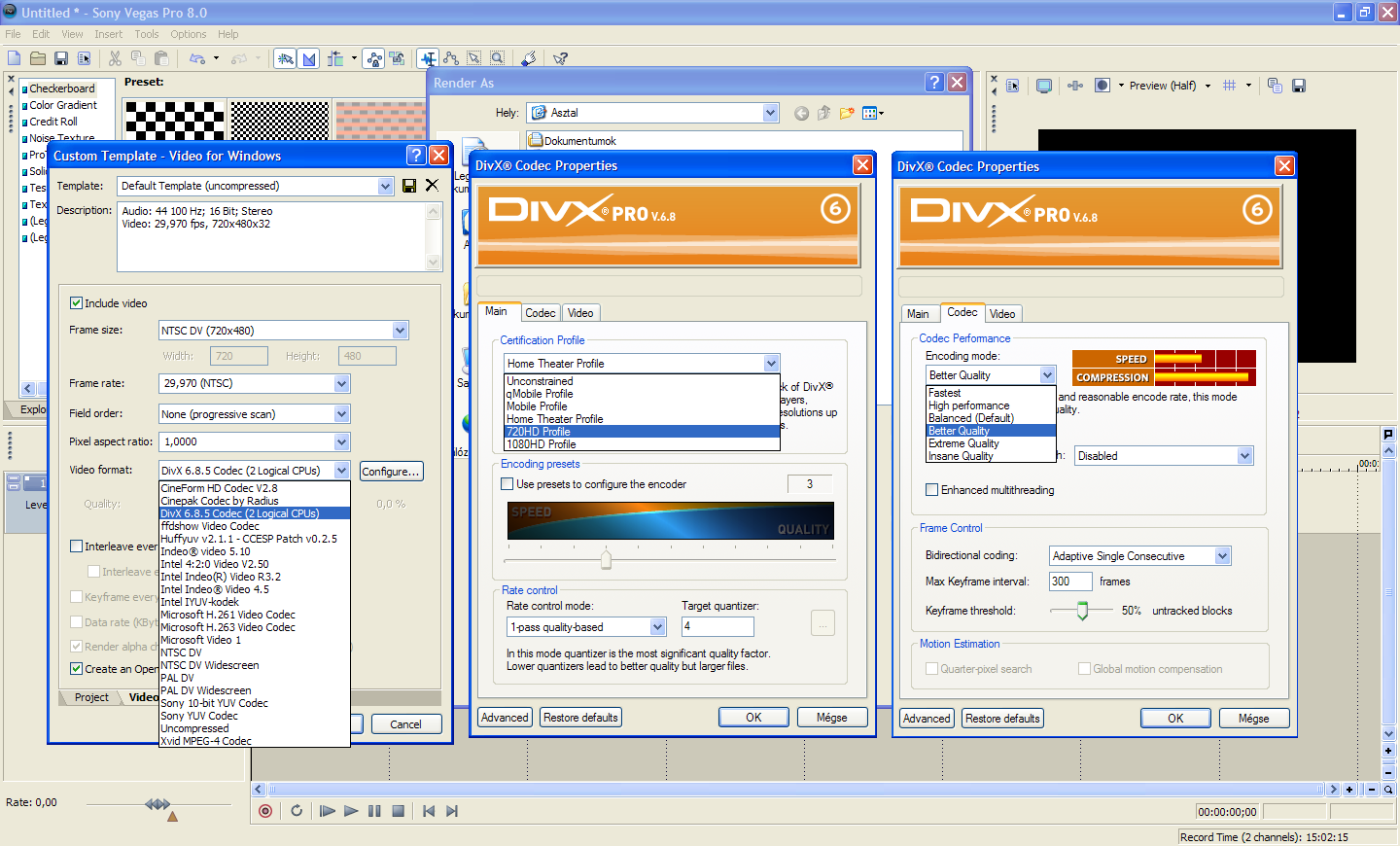
Task: Click Save Template floppy icon in Custom Template
Action: 409,186
